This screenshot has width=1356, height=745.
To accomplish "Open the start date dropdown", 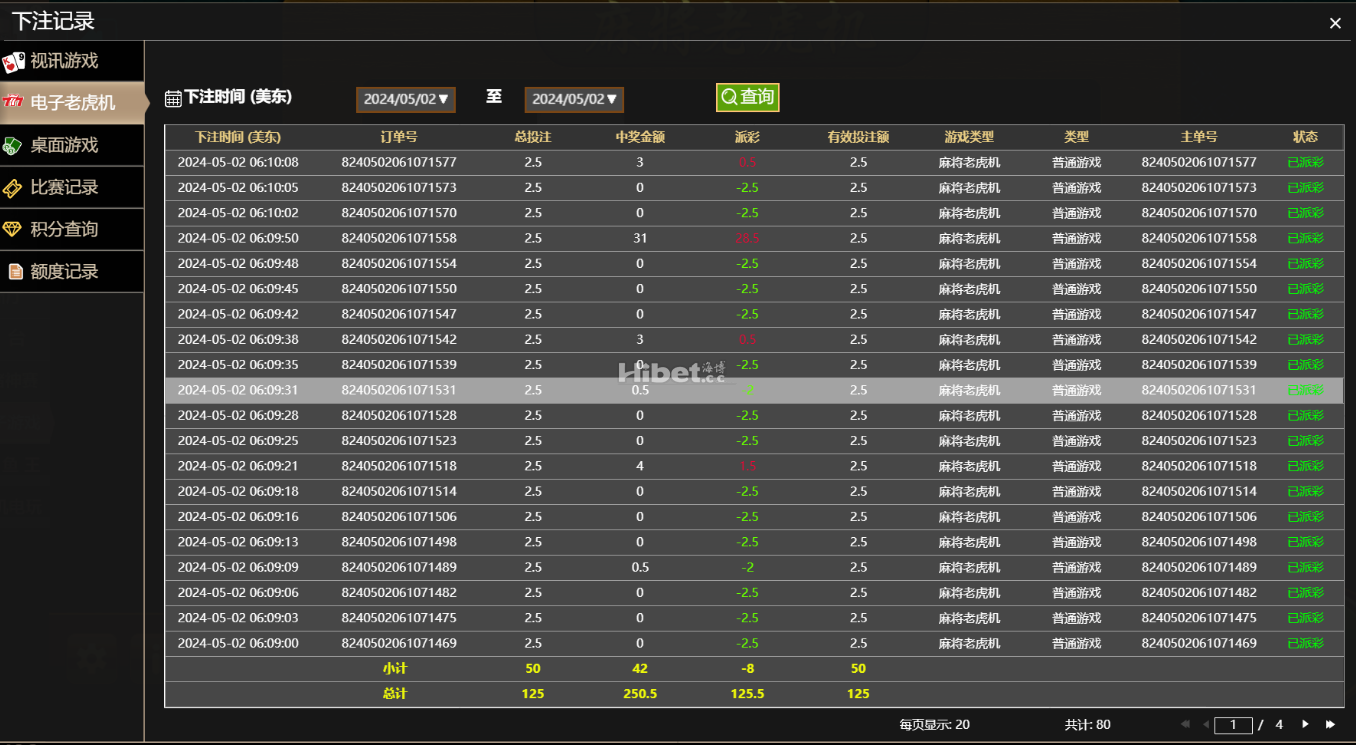I will click(x=406, y=99).
